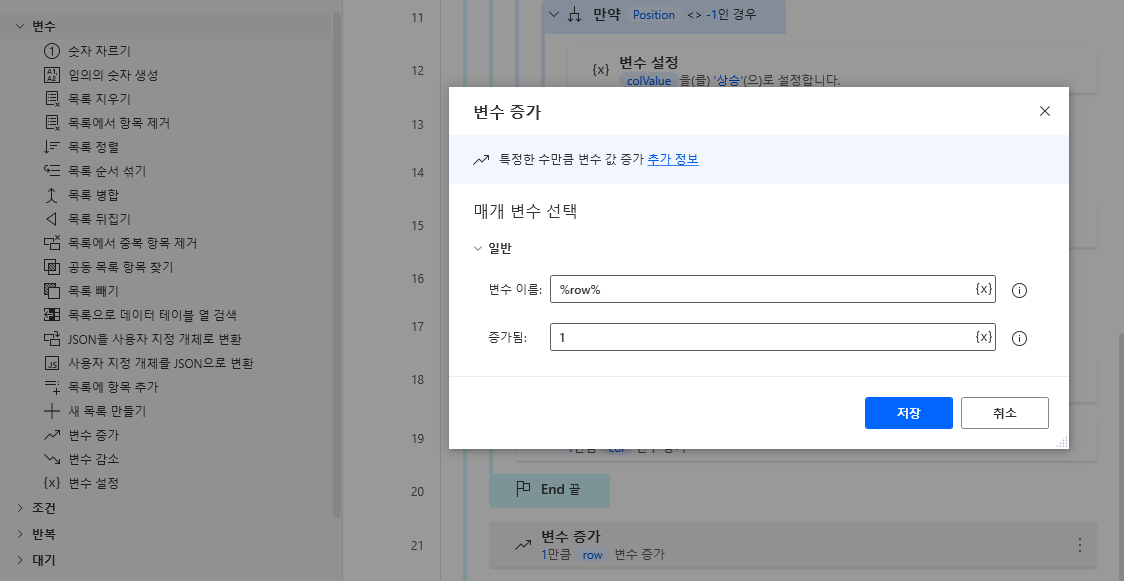The width and height of the screenshot is (1124, 581).
Task: Click the 목록 지우기 icon
Action: click(52, 99)
